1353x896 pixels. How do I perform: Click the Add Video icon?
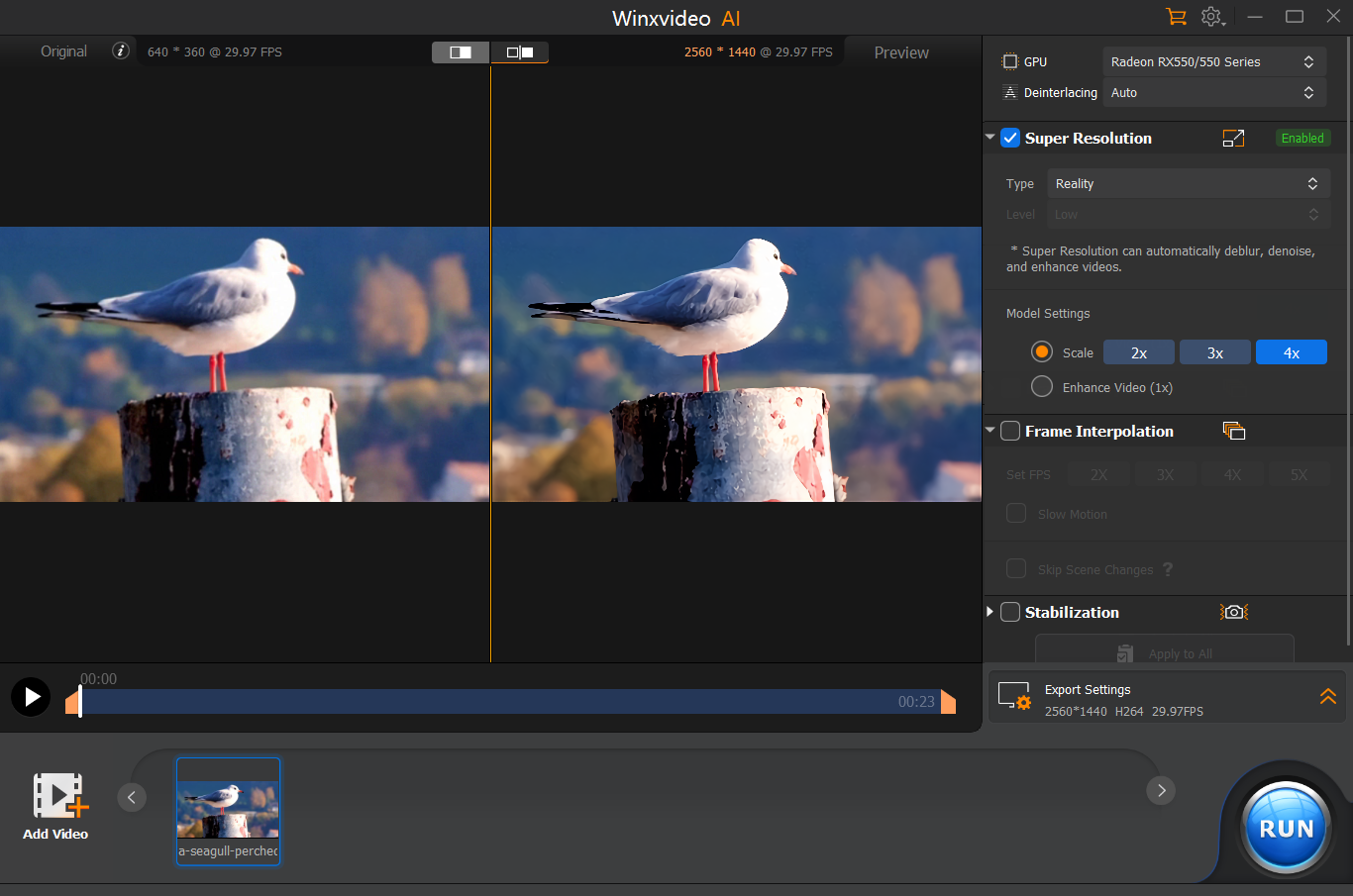click(56, 796)
